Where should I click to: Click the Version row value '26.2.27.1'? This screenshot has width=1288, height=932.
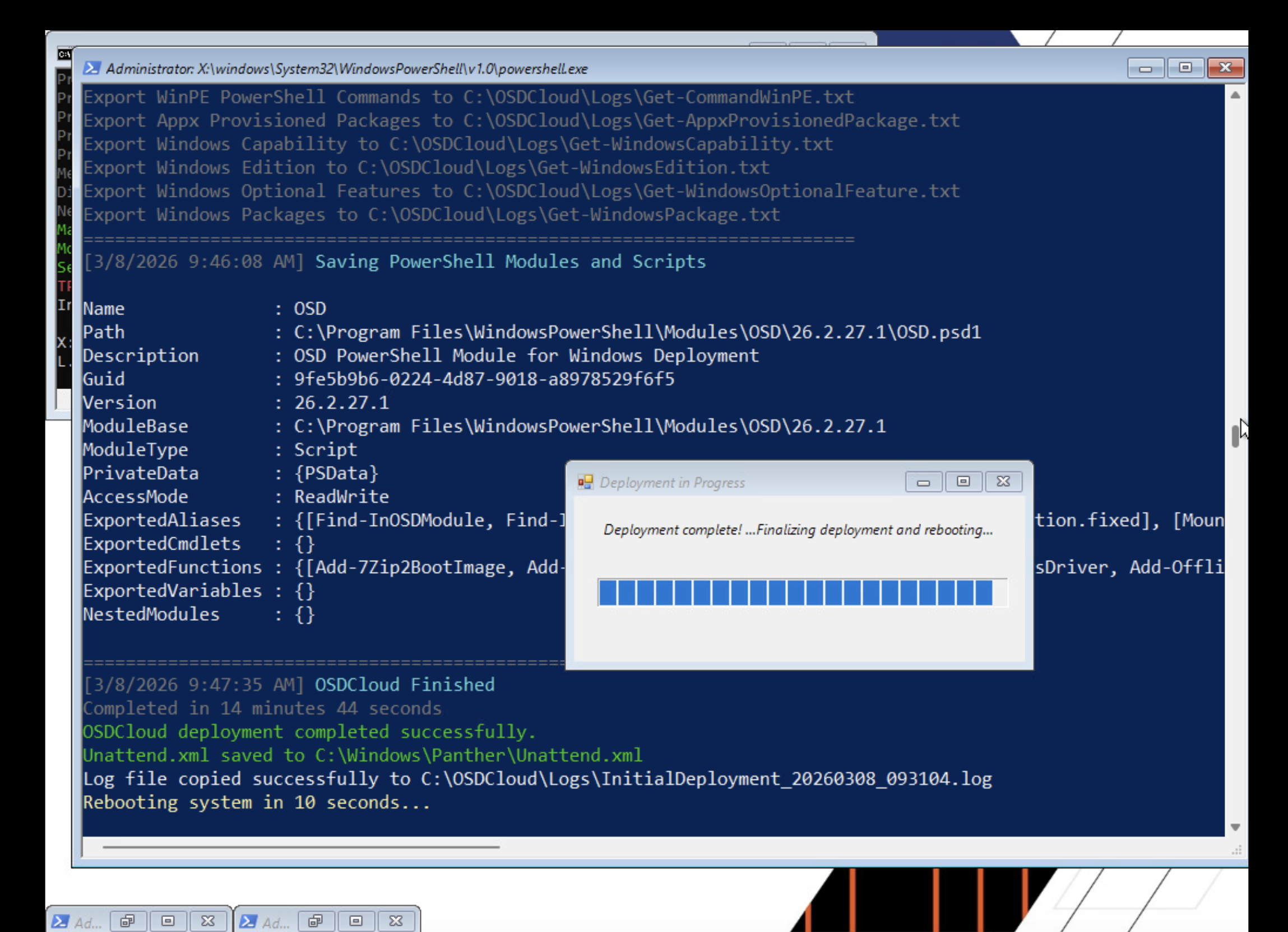point(341,403)
